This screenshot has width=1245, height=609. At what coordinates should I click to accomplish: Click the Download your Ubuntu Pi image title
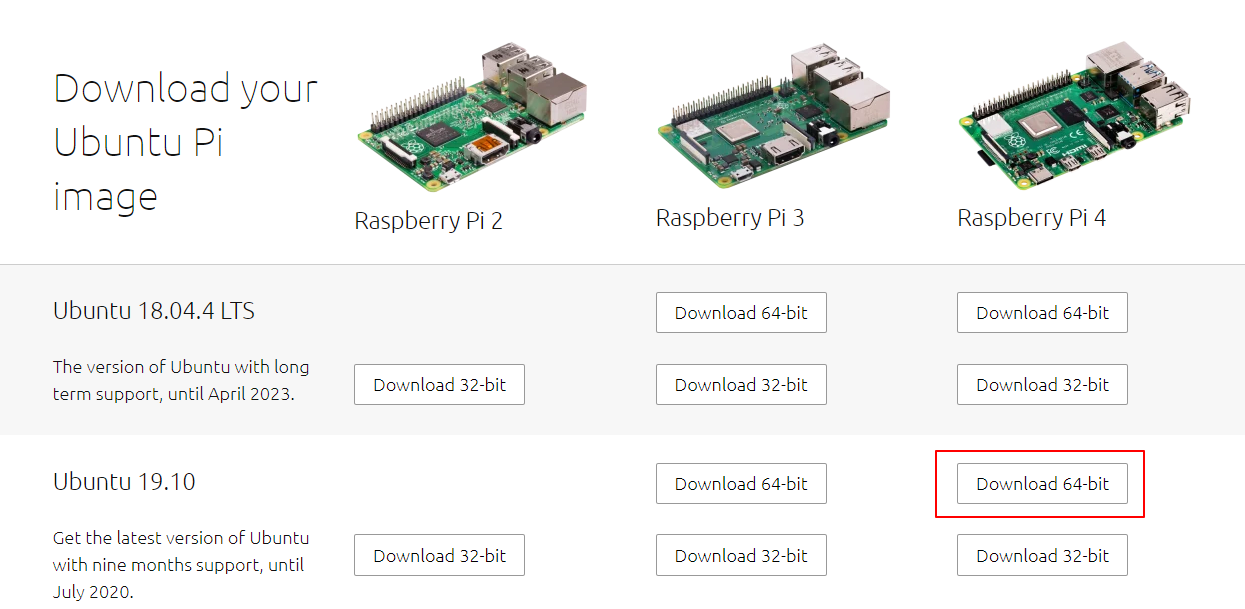click(x=186, y=143)
